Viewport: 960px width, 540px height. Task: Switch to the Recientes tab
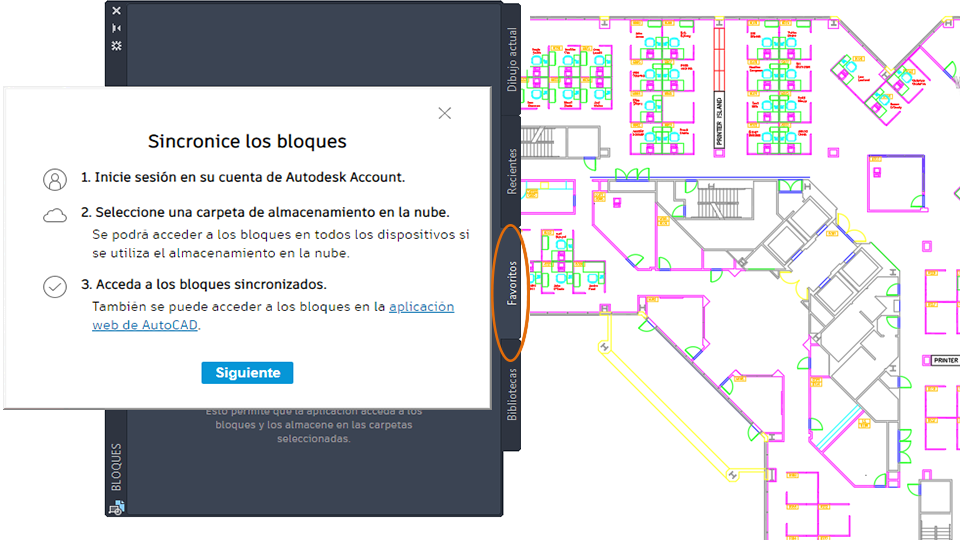click(512, 171)
